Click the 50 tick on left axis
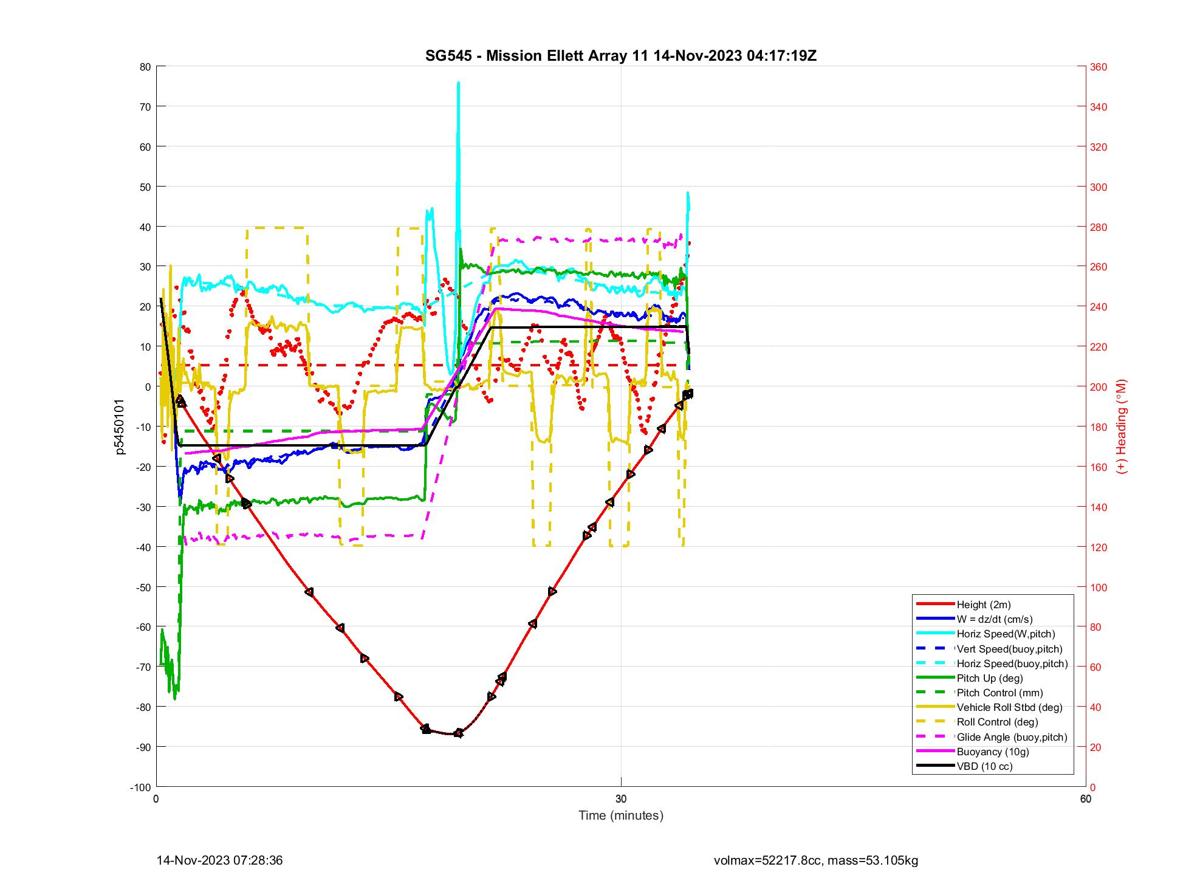Screen dimensions: 1200x885 [145, 187]
